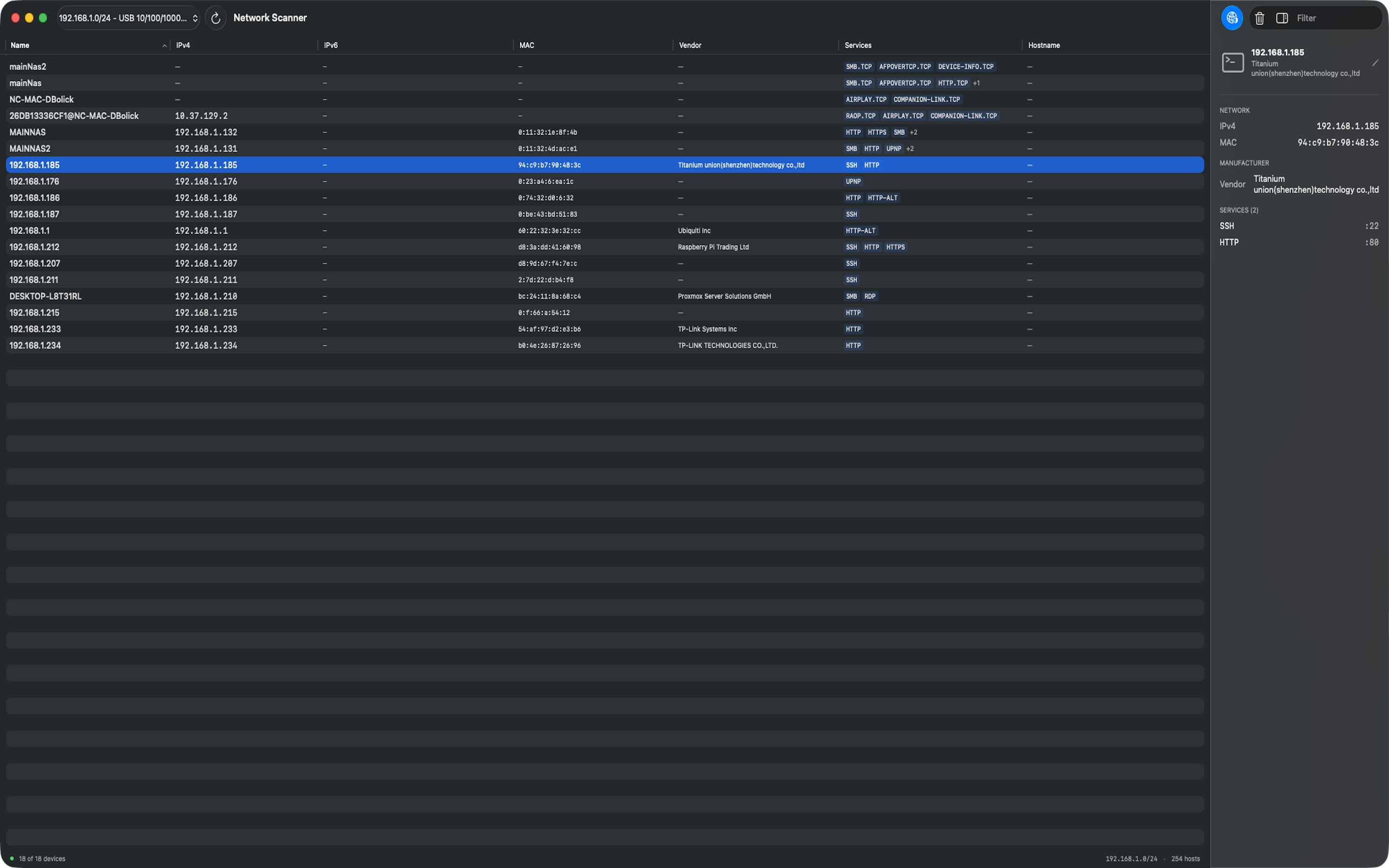
Task: Click into the Filter search field
Action: 1332,18
